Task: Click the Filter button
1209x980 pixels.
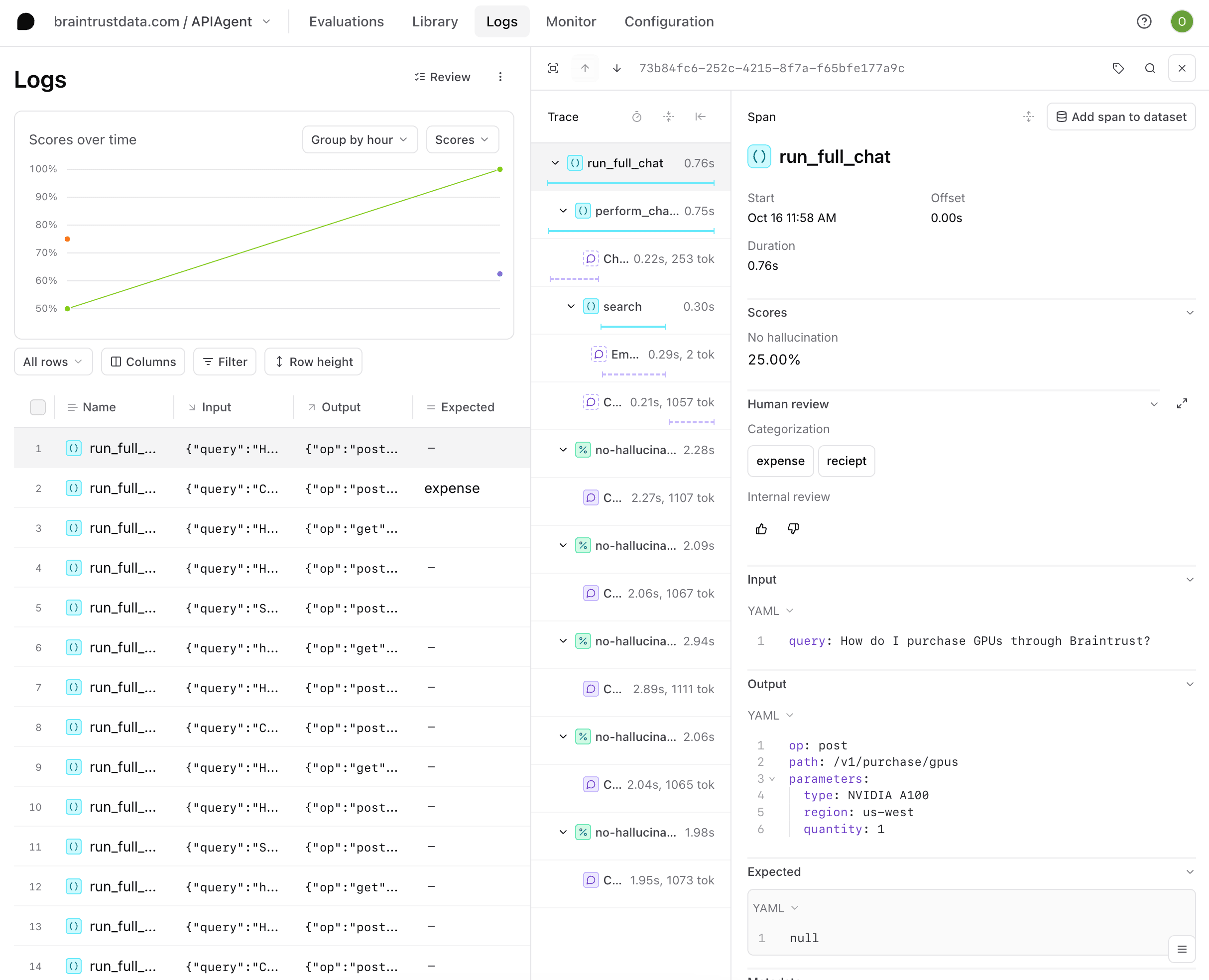Action: pyautogui.click(x=225, y=362)
